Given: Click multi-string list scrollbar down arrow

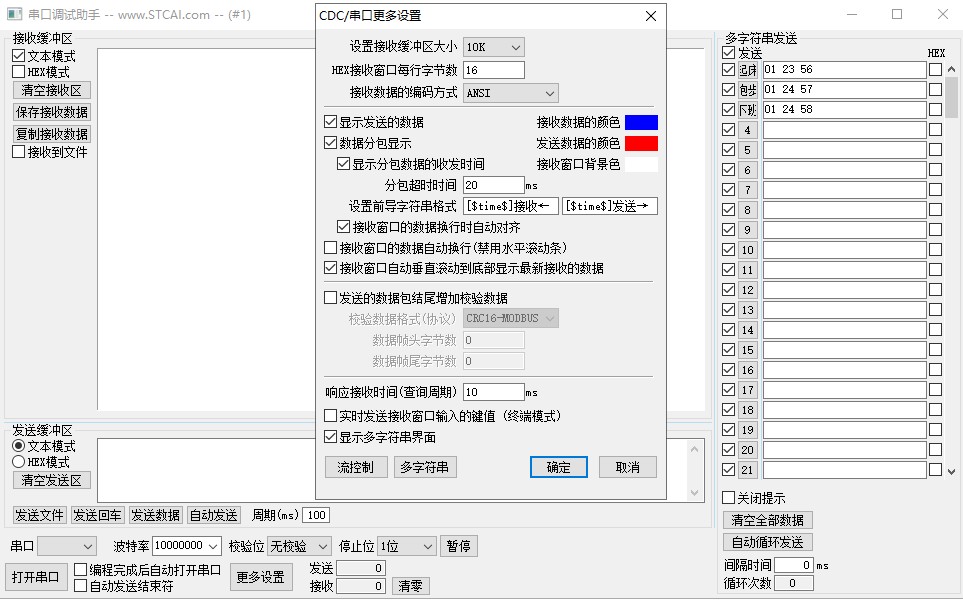Looking at the screenshot, I should pos(951,472).
